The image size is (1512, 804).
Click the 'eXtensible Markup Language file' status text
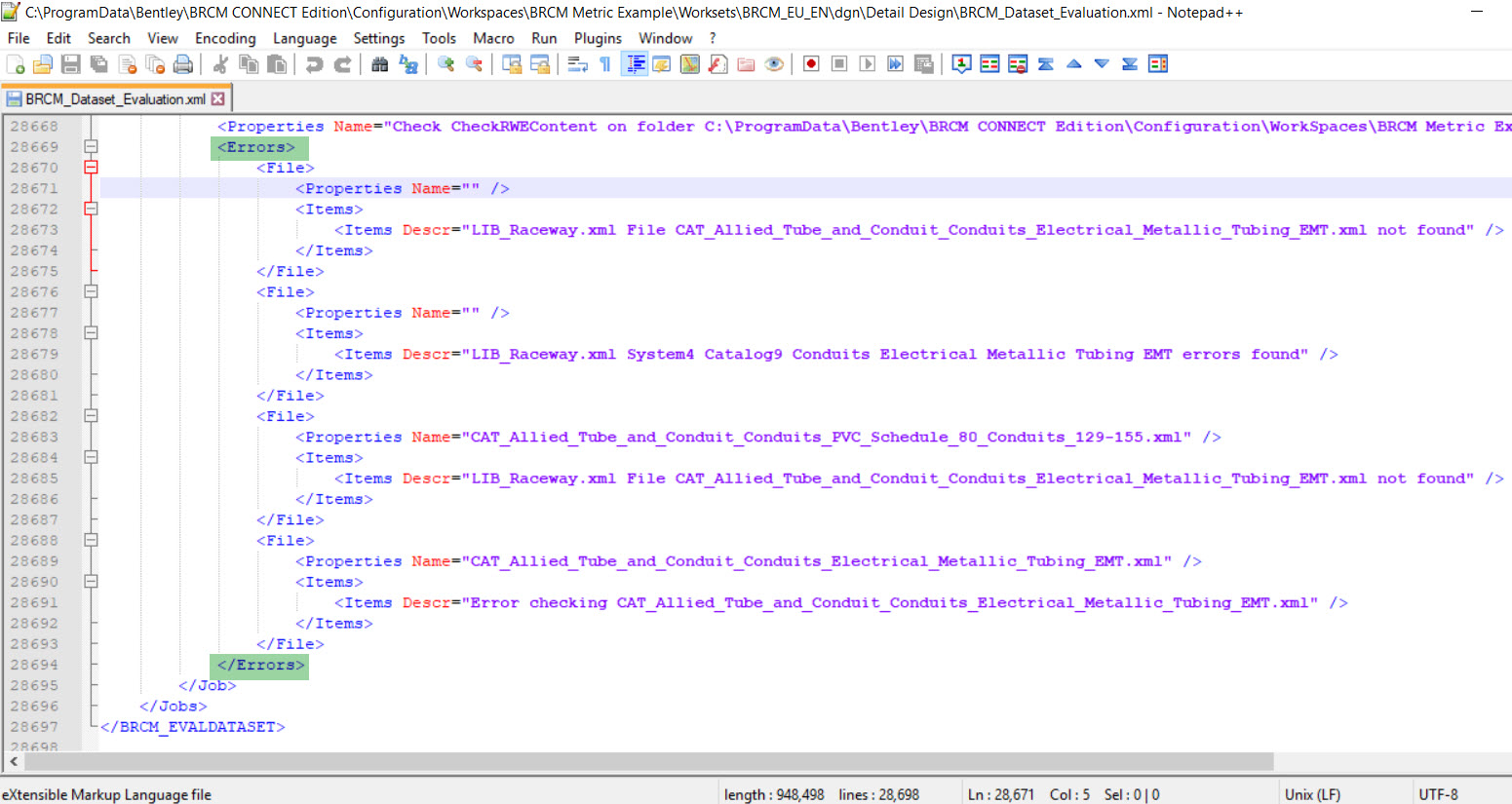pyautogui.click(x=106, y=794)
